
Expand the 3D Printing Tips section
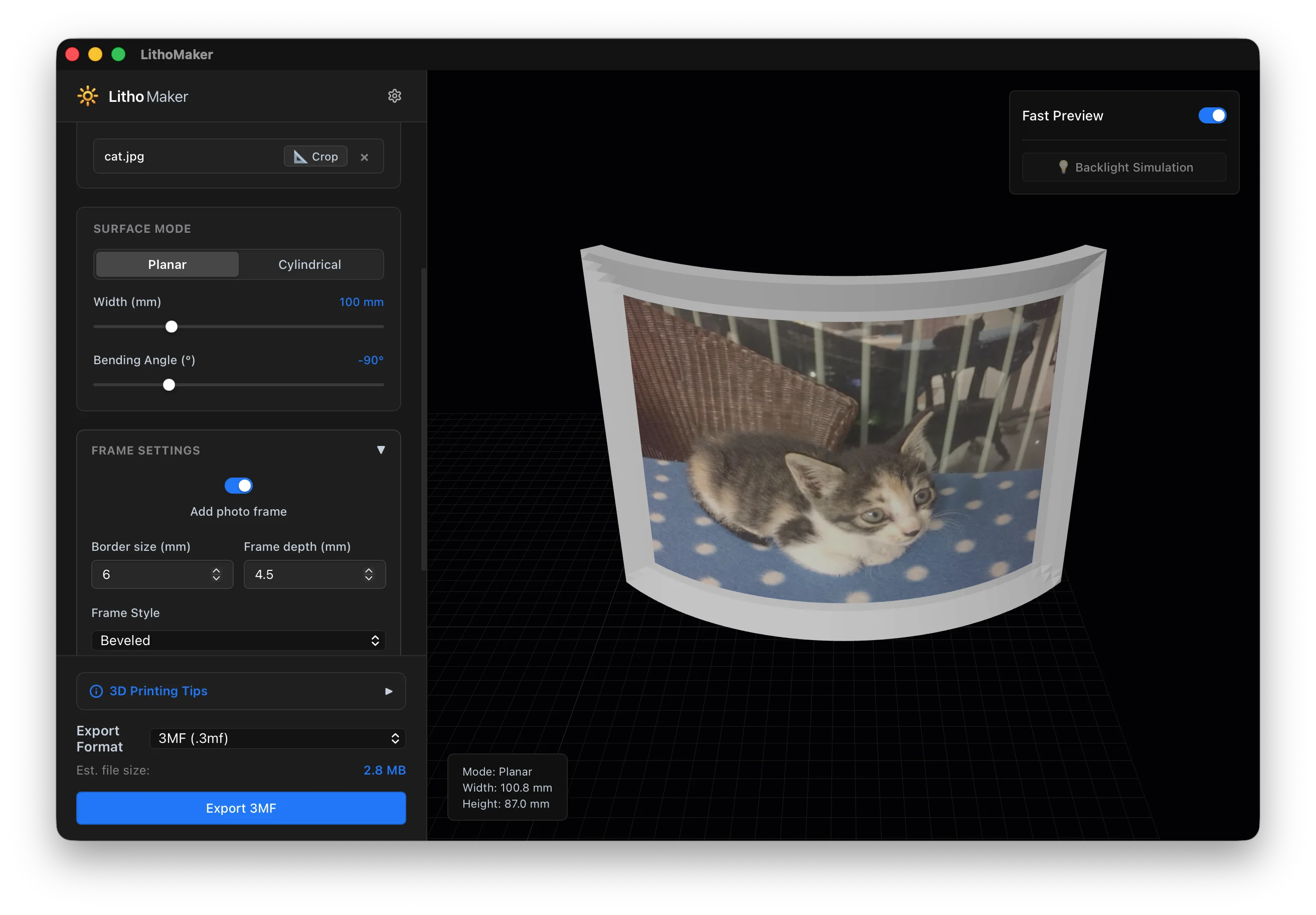pos(241,691)
